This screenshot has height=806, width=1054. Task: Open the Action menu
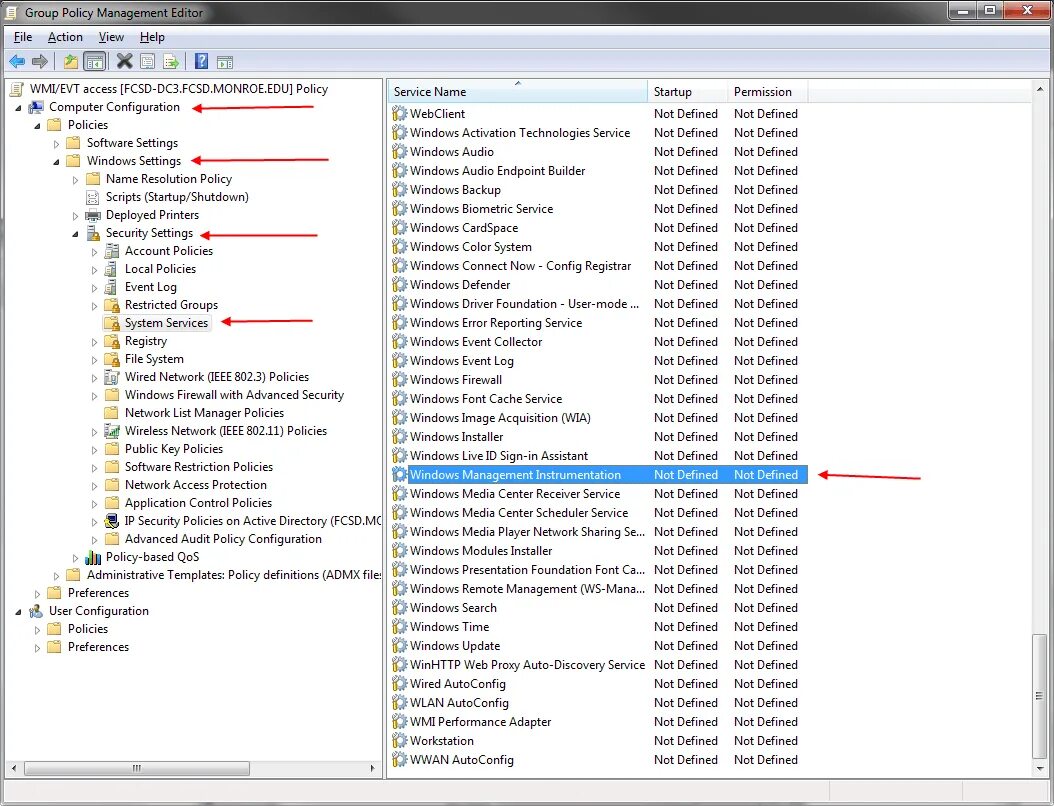tap(65, 37)
